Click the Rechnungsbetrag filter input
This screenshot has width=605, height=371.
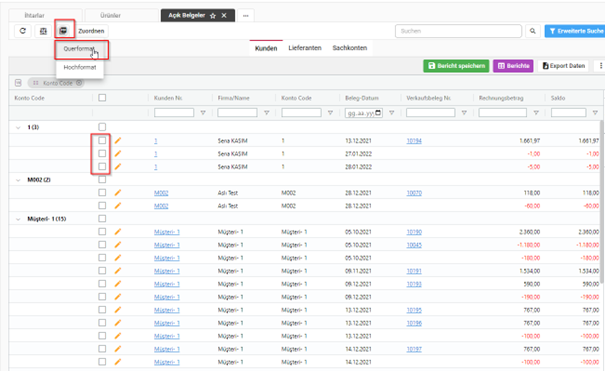[502, 113]
